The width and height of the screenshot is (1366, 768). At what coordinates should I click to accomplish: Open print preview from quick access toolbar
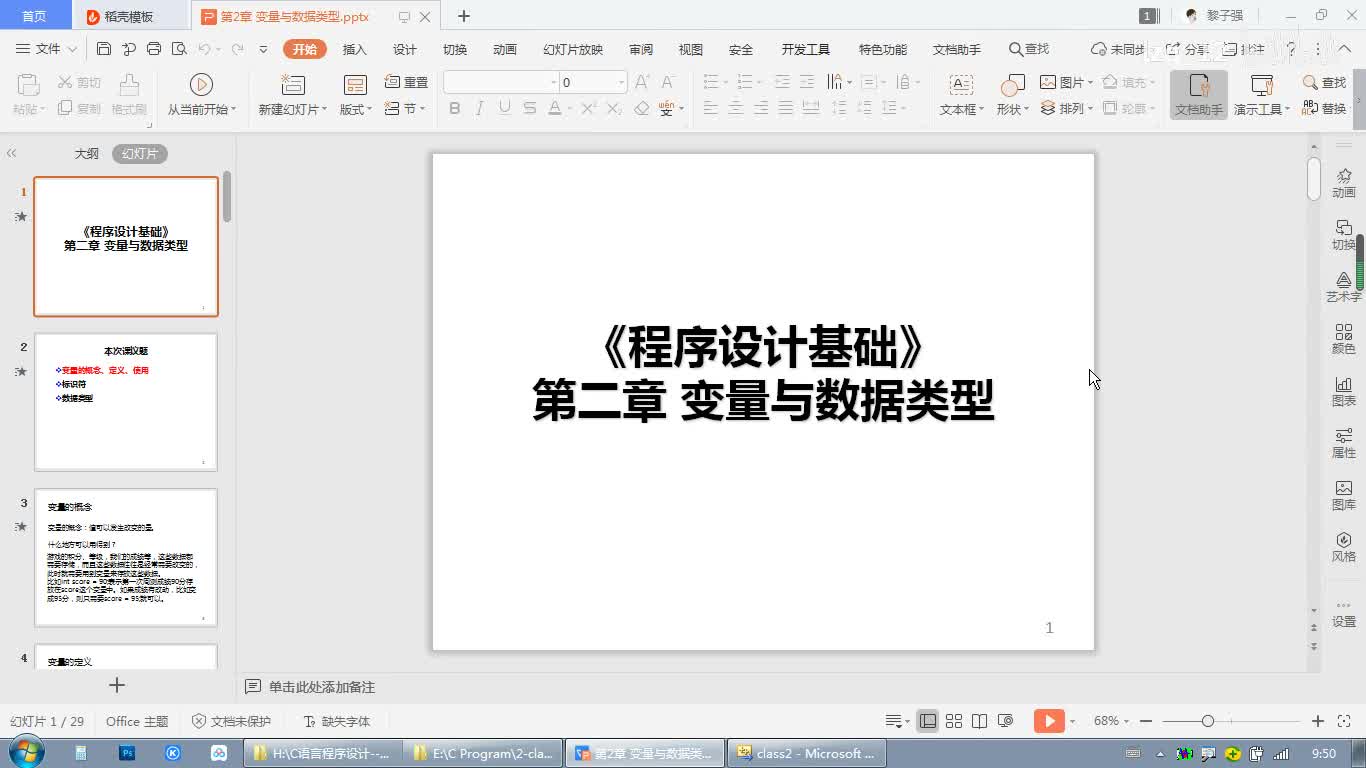179,49
